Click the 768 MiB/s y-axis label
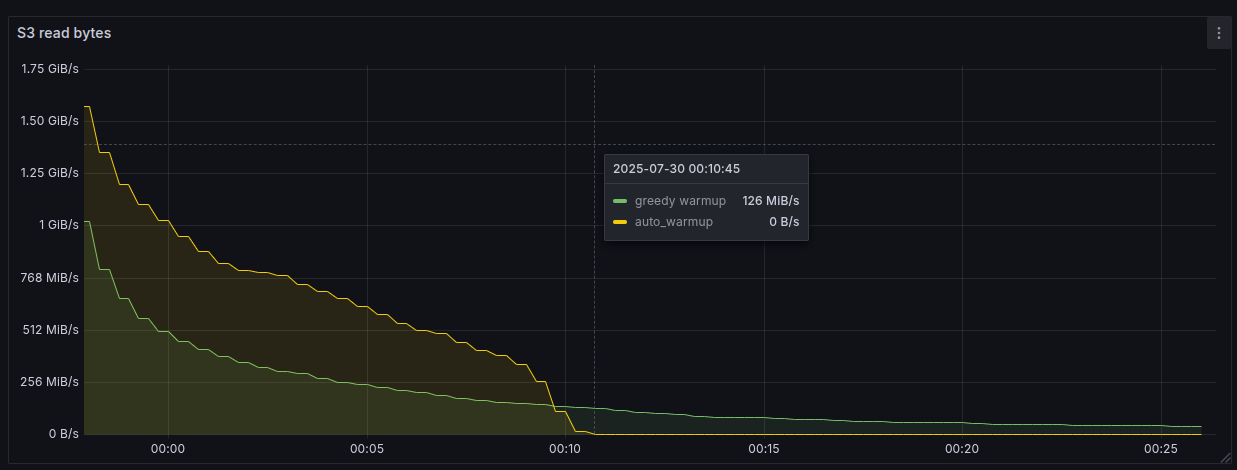The image size is (1237, 470). click(50, 277)
